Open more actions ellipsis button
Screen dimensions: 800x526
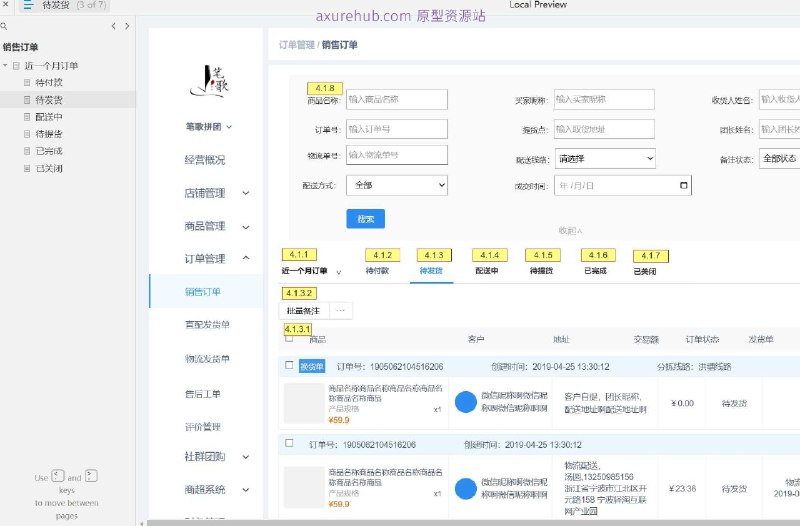341,311
